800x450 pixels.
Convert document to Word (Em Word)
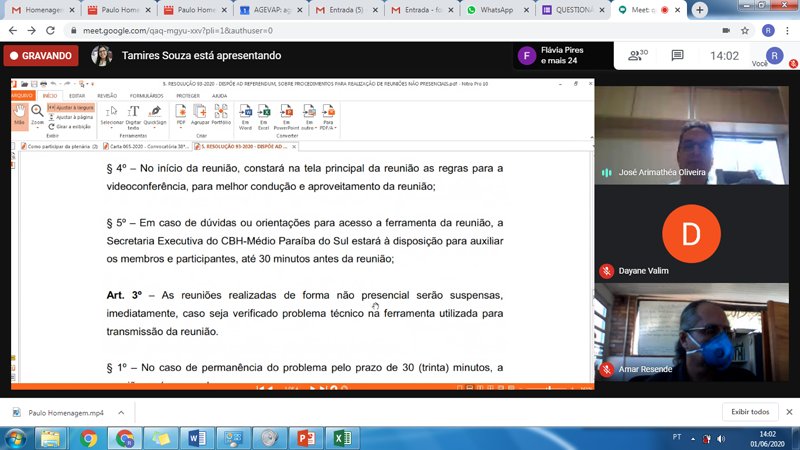[x=245, y=117]
